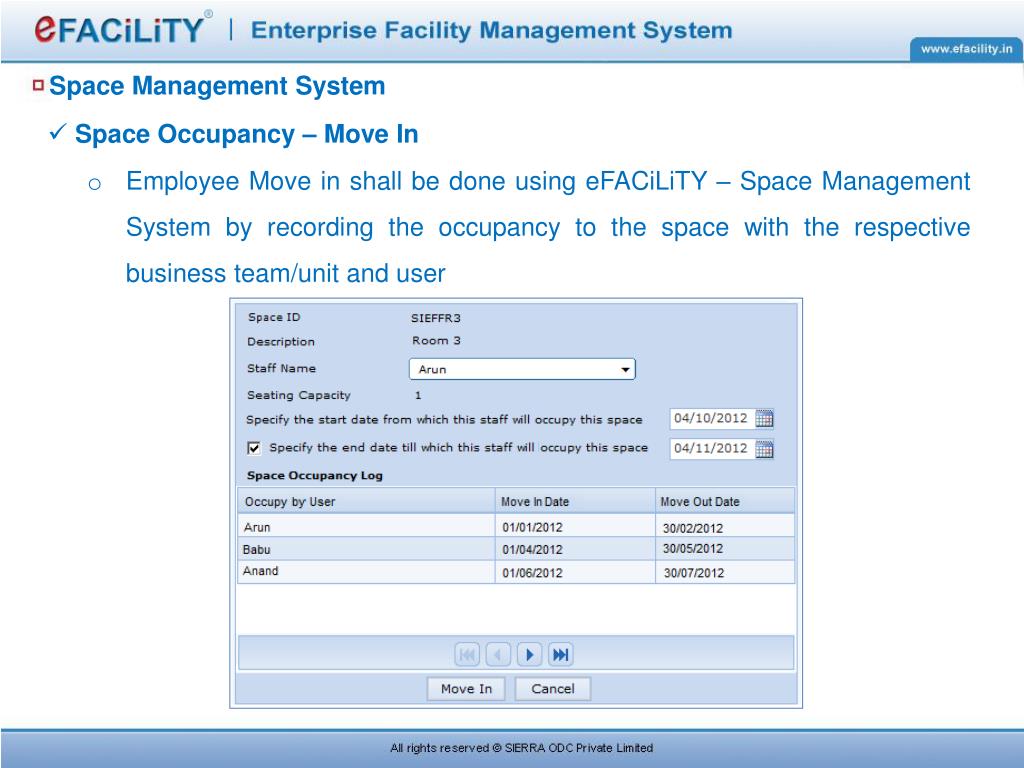
Task: Click the Space ID label
Action: 274,317
